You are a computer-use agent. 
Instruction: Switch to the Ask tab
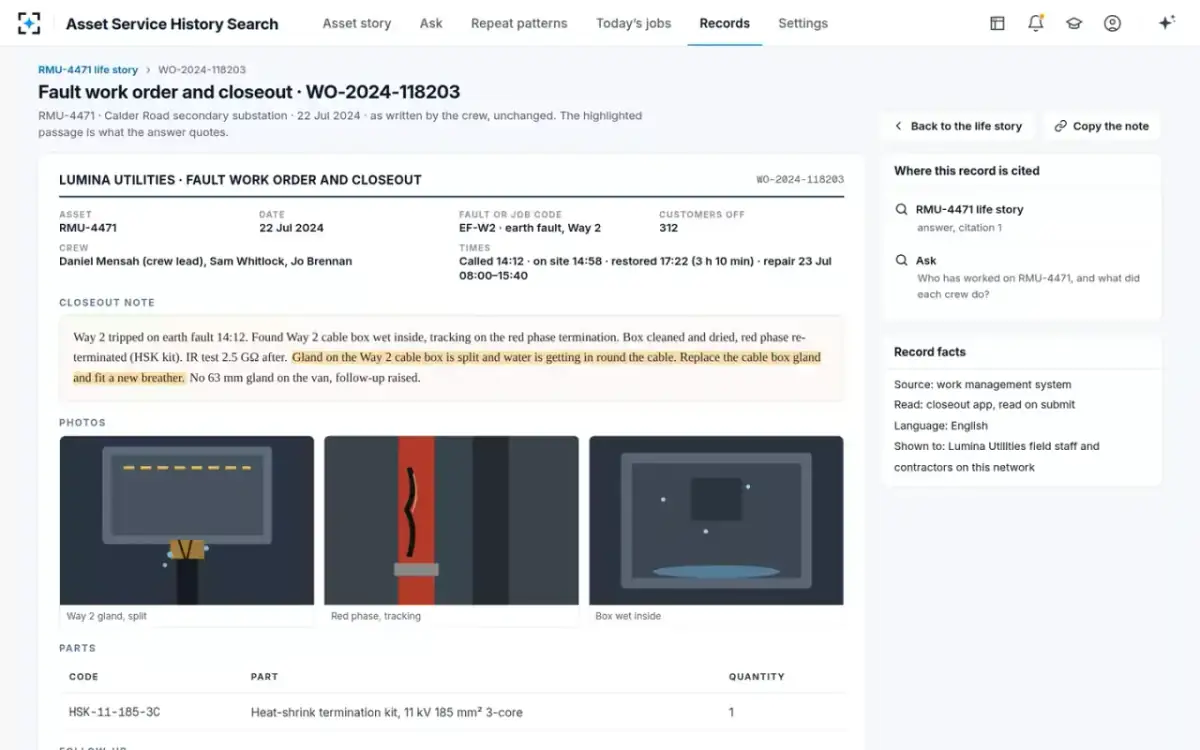coord(431,23)
